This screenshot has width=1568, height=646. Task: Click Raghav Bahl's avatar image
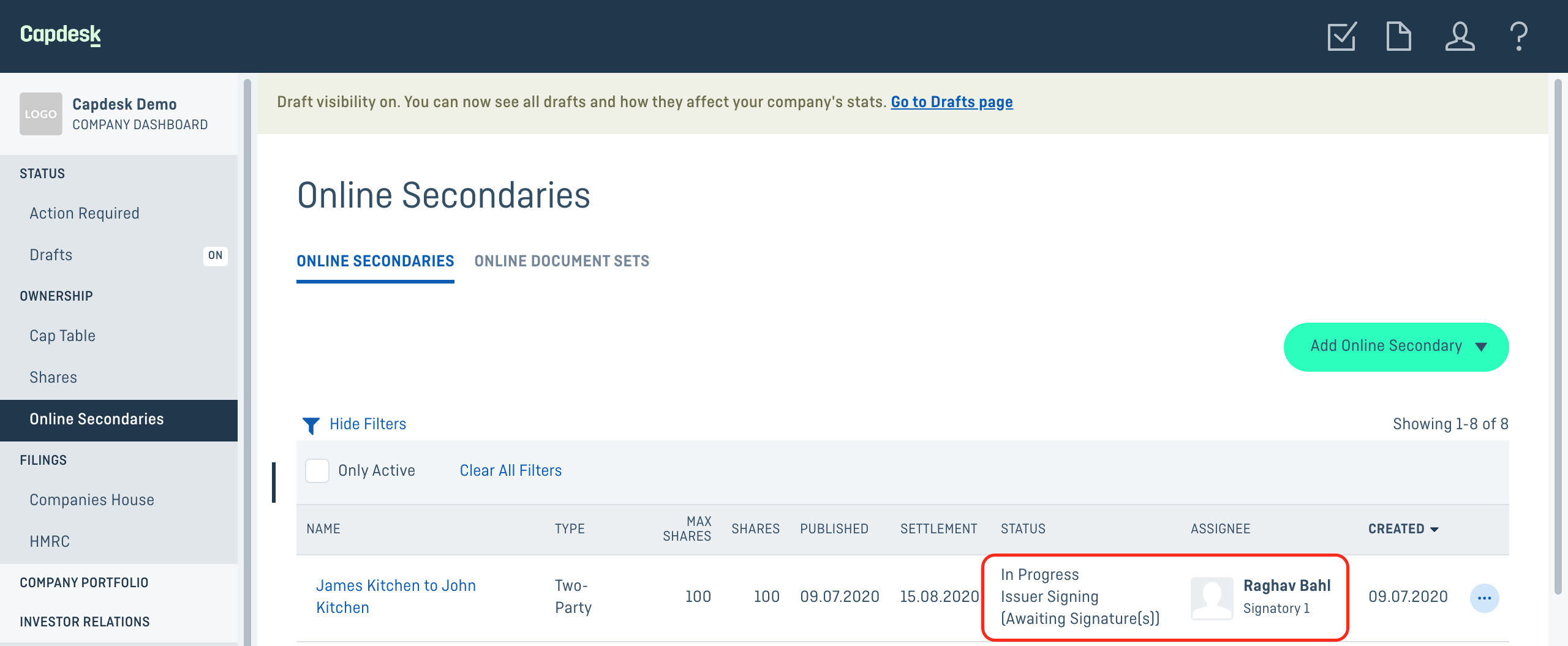pos(1212,598)
